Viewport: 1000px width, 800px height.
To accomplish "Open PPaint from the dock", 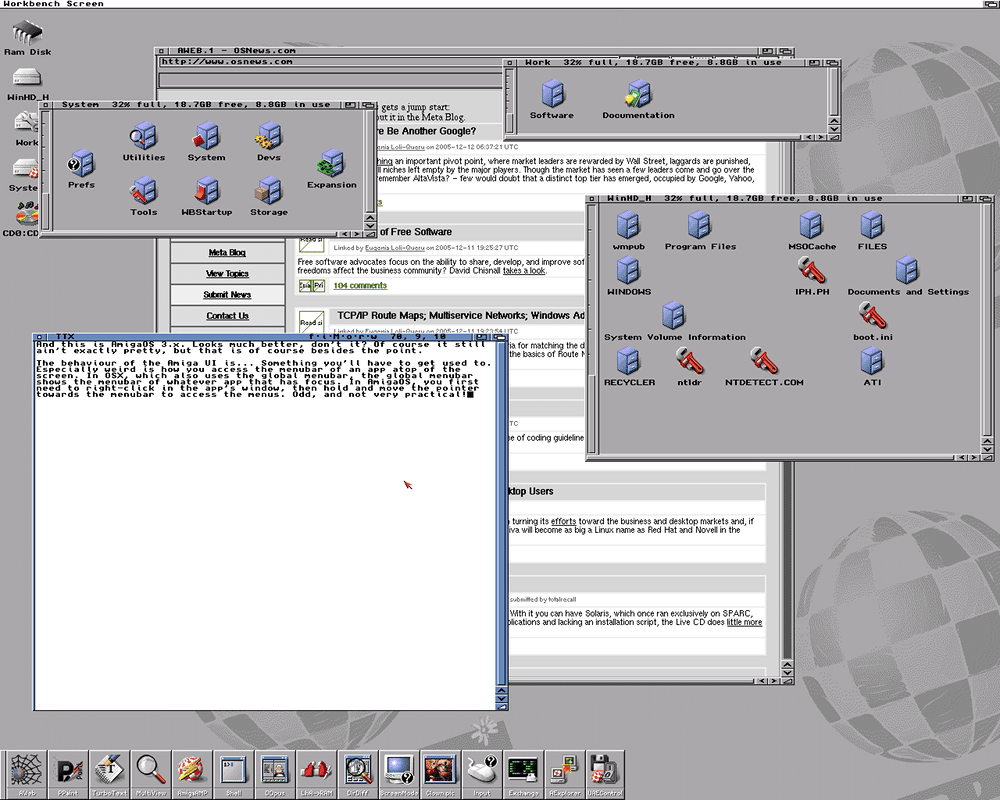I will [x=68, y=774].
